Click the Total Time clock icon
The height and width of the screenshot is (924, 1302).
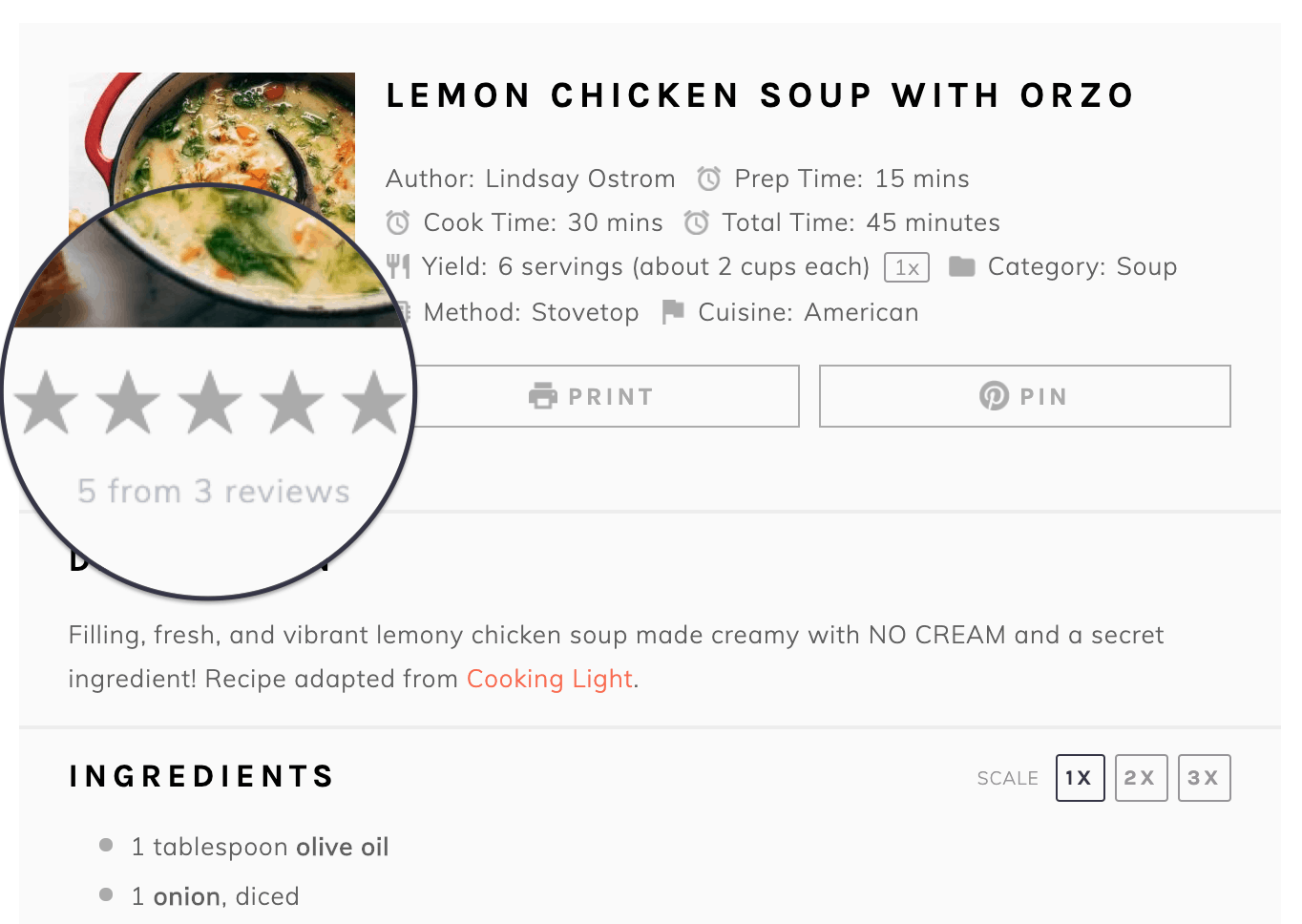695,221
